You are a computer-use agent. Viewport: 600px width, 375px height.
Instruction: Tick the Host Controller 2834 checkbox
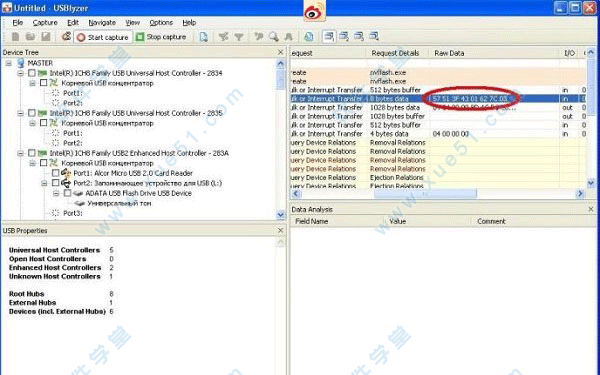pyautogui.click(x=32, y=73)
